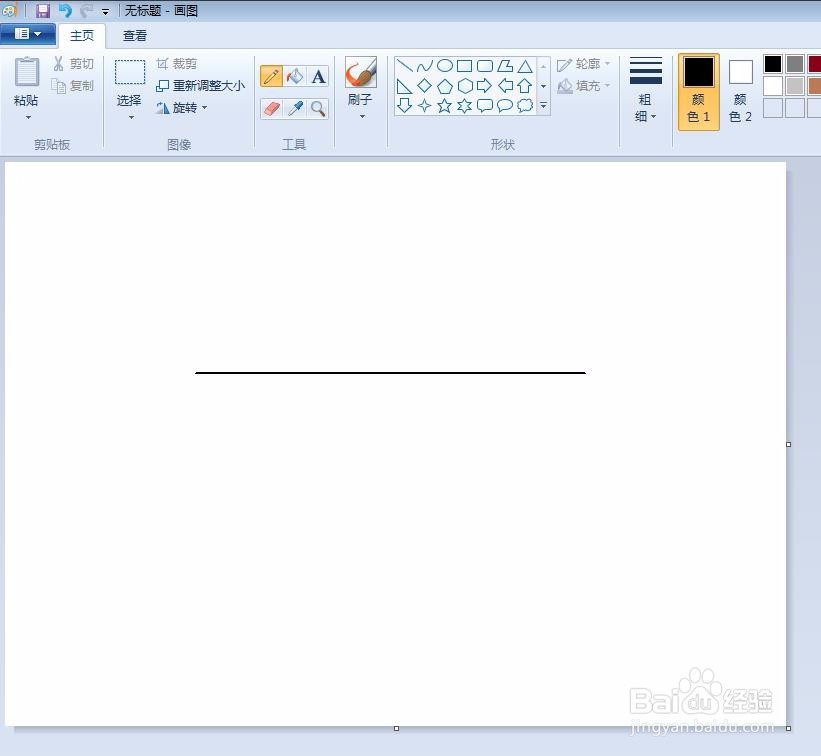
Task: Switch to the 主页 tab
Action: pyautogui.click(x=82, y=36)
